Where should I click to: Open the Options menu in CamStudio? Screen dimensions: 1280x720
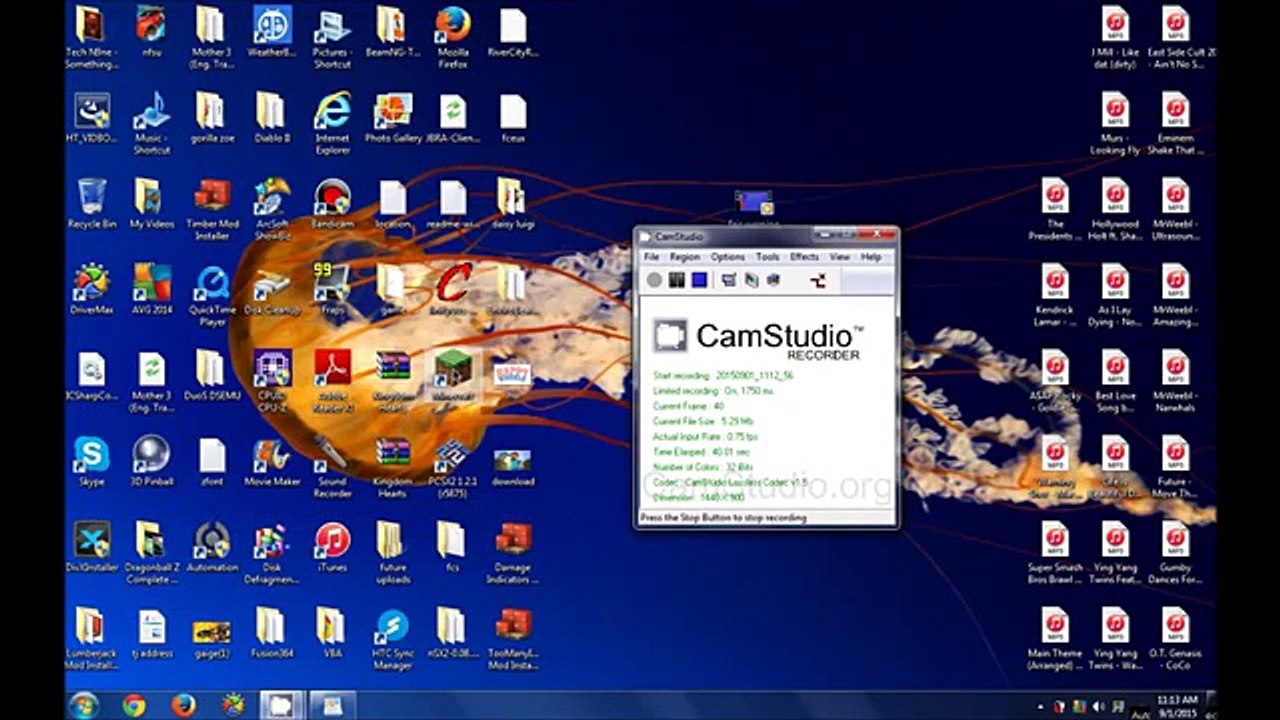(728, 257)
